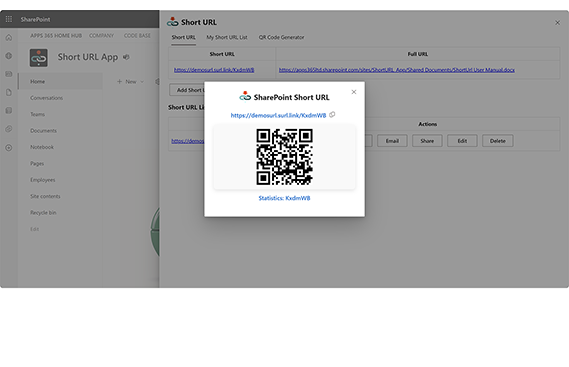Click Edit below the site navigation
Image resolution: width=569 pixels, height=367 pixels.
coord(34,229)
